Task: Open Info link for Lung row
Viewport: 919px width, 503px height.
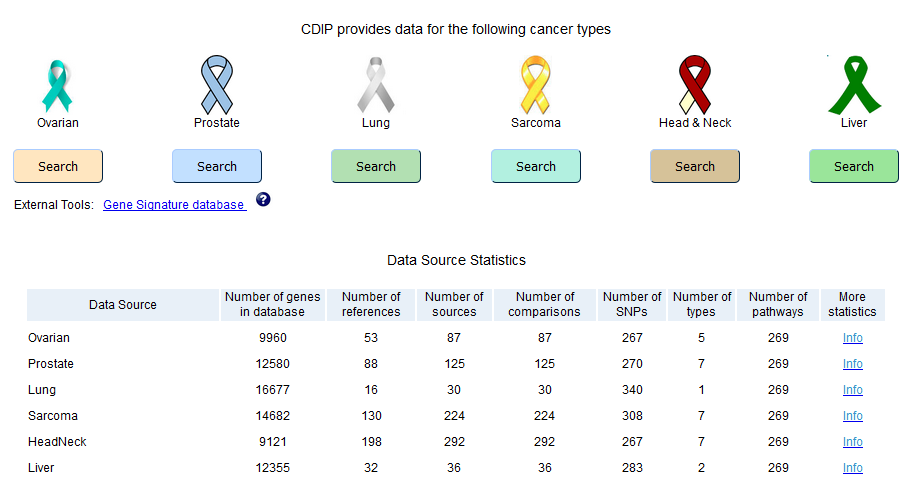Action: click(853, 390)
